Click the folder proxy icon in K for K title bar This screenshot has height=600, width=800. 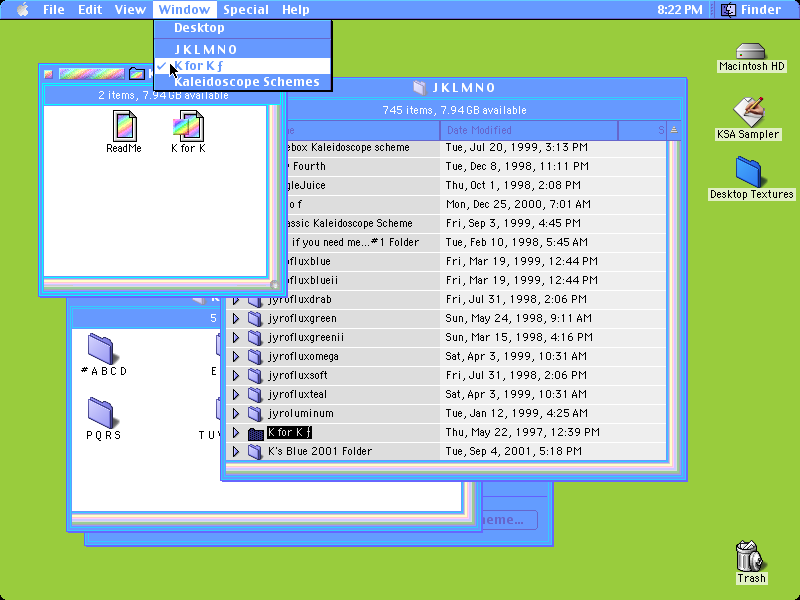[x=137, y=73]
